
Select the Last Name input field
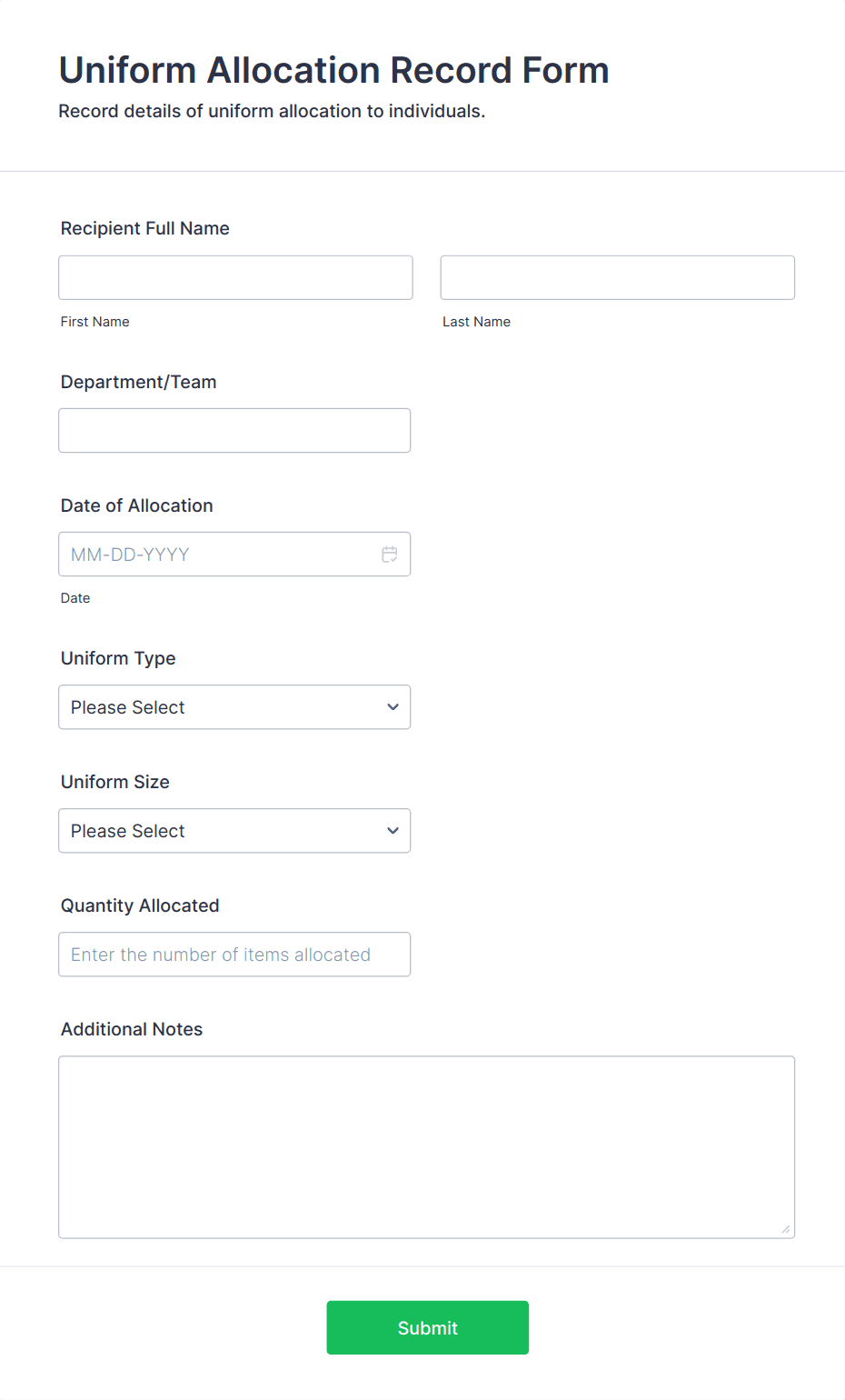pyautogui.click(x=617, y=277)
